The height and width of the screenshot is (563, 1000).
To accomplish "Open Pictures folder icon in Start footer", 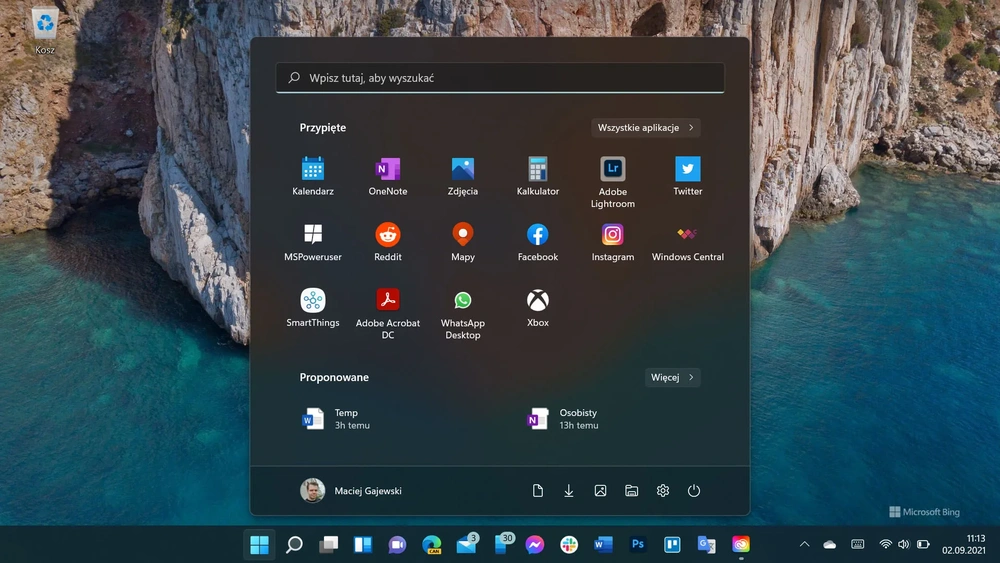I will point(600,490).
